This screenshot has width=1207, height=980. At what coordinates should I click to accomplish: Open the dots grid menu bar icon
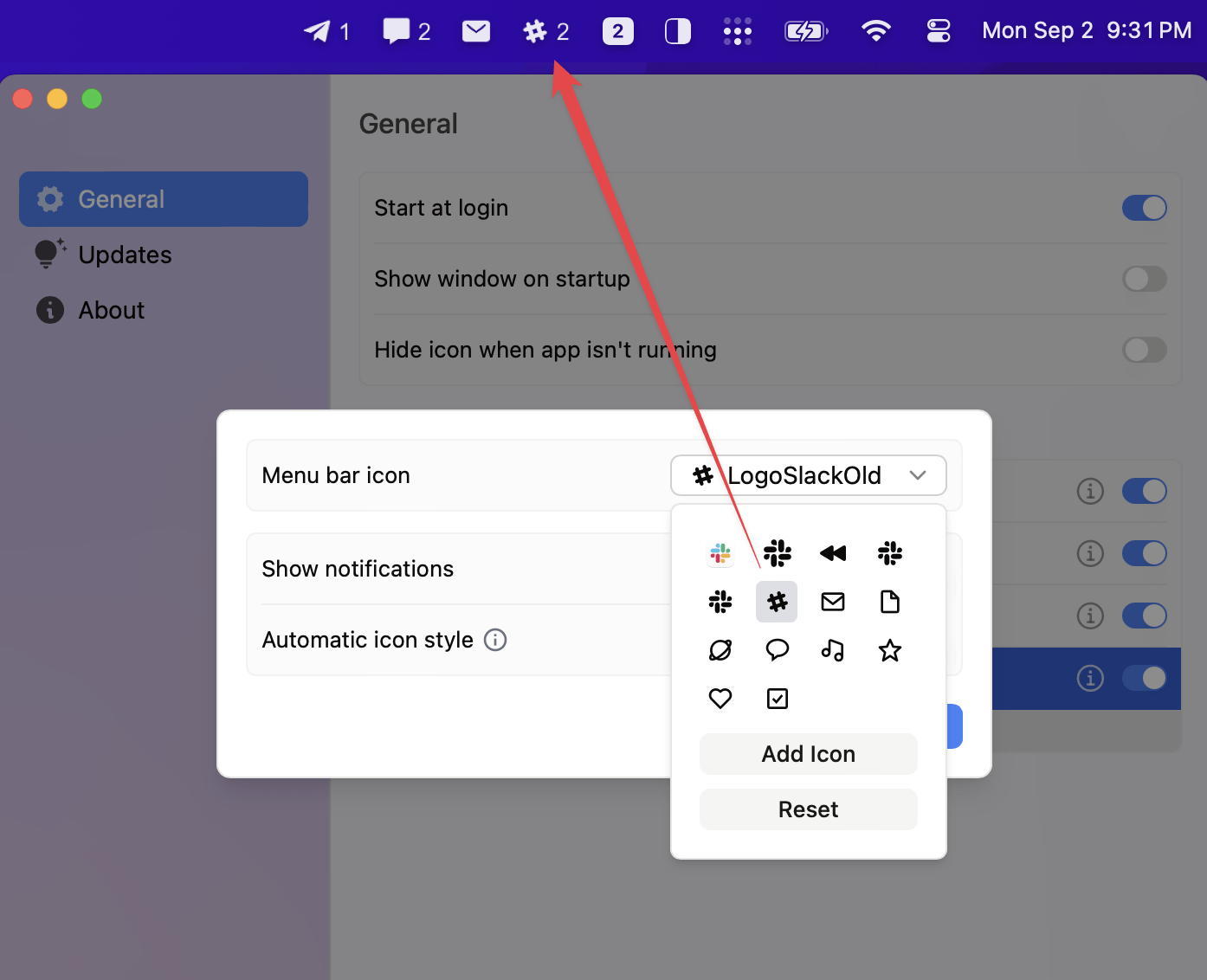[x=738, y=32]
